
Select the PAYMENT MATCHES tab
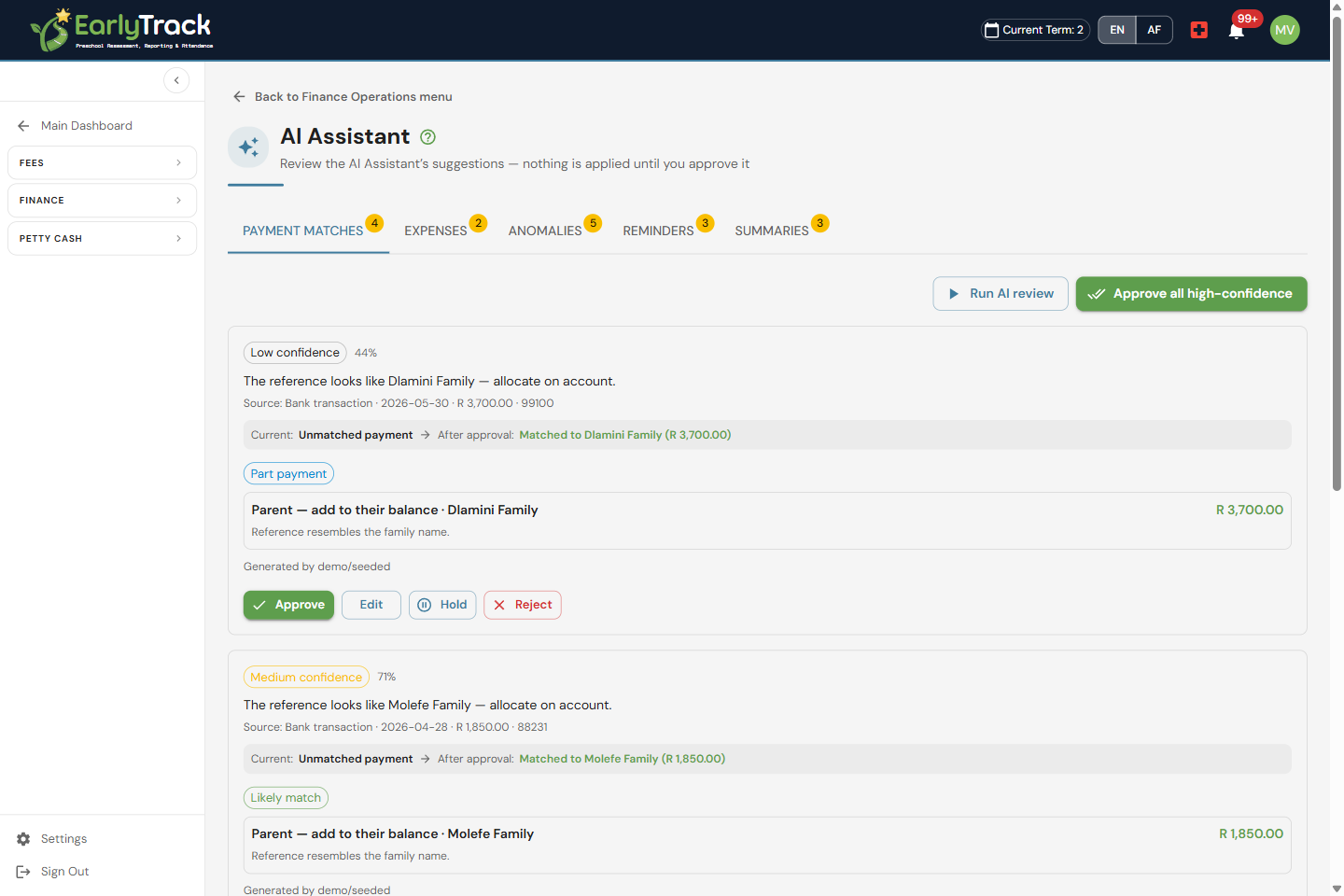tap(308, 231)
